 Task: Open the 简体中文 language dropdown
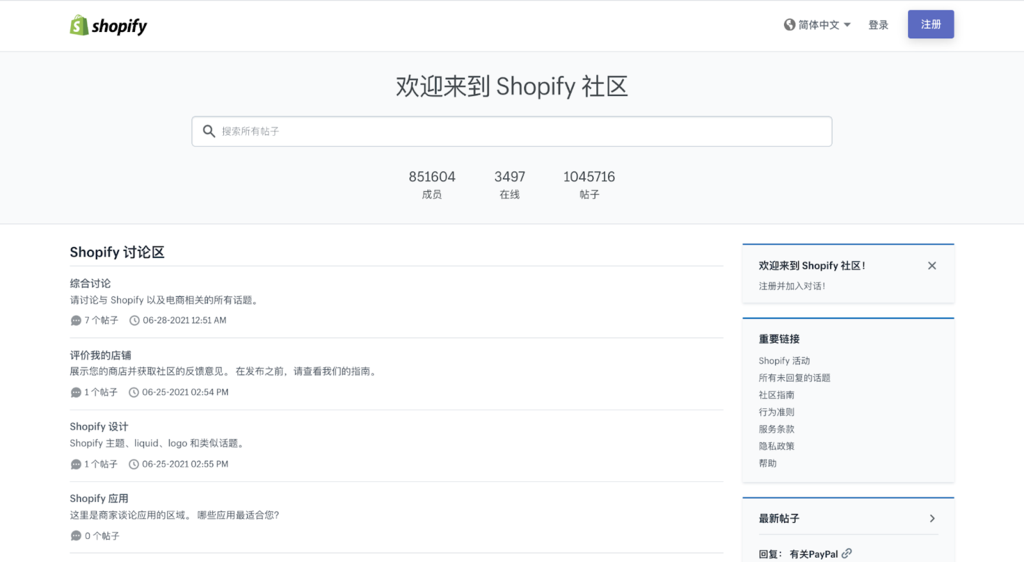click(x=818, y=25)
